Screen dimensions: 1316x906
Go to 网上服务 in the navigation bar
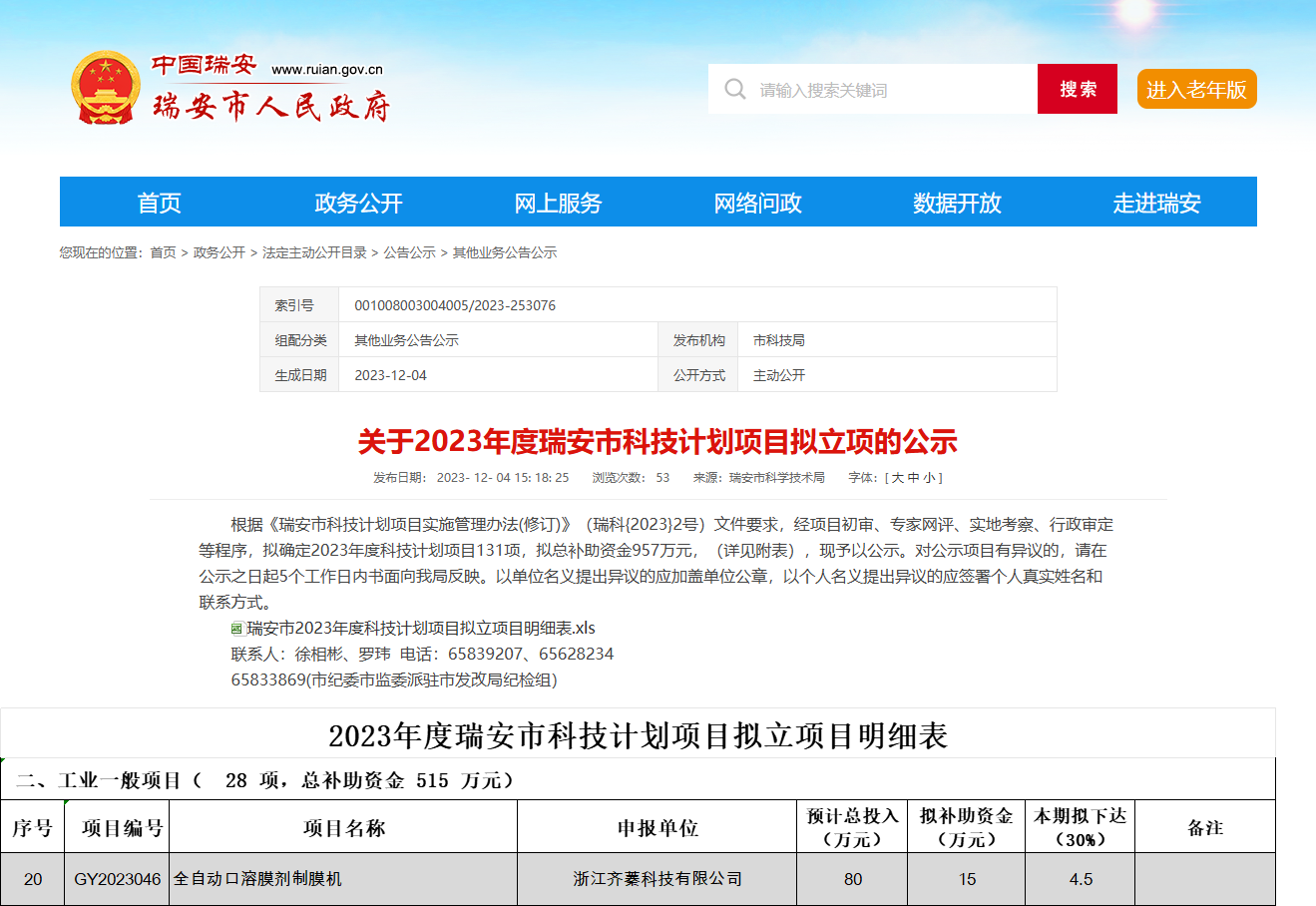pyautogui.click(x=558, y=203)
